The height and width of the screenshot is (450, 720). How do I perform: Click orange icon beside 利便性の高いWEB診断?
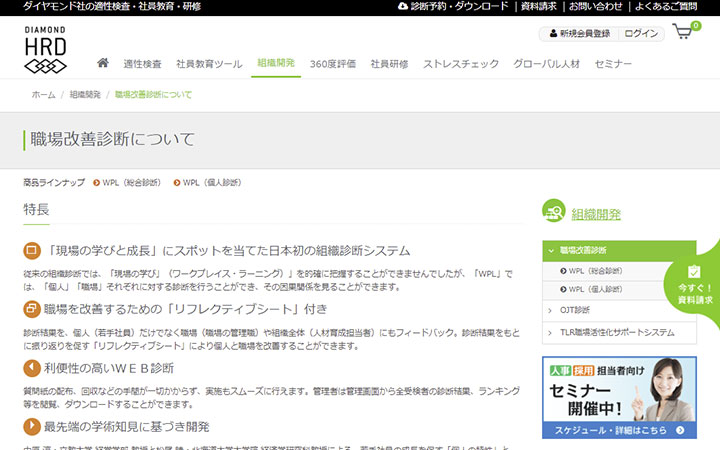tap(32, 368)
